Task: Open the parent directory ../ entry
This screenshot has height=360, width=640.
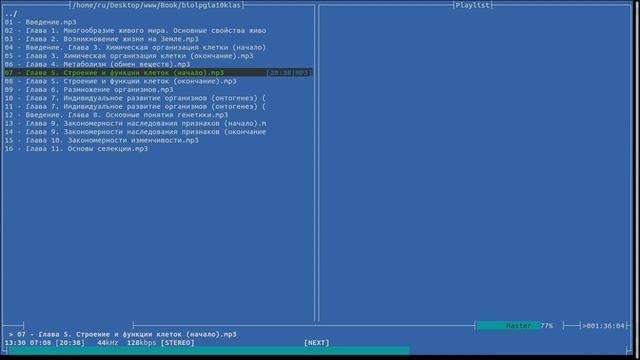Action: click(11, 14)
